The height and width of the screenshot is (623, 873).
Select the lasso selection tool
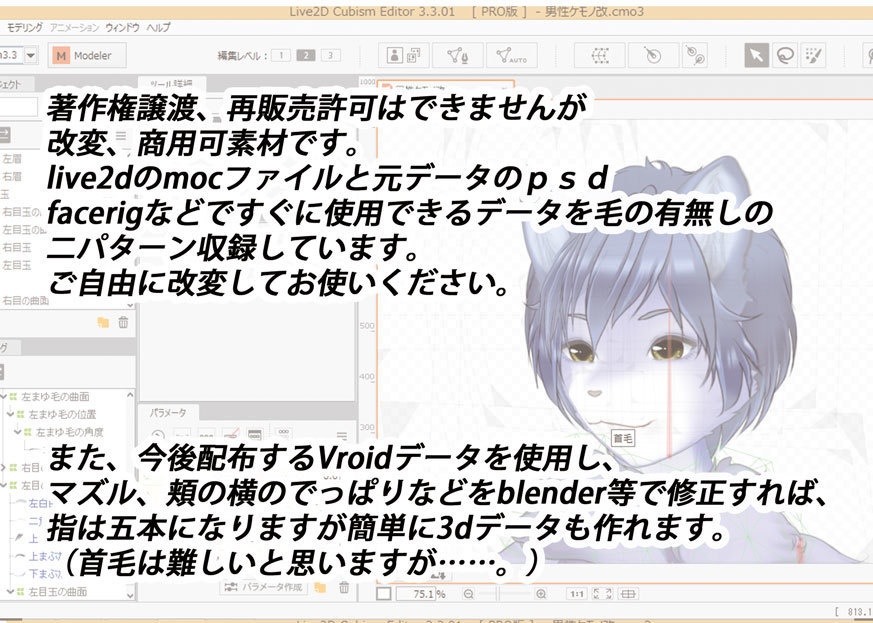(785, 55)
